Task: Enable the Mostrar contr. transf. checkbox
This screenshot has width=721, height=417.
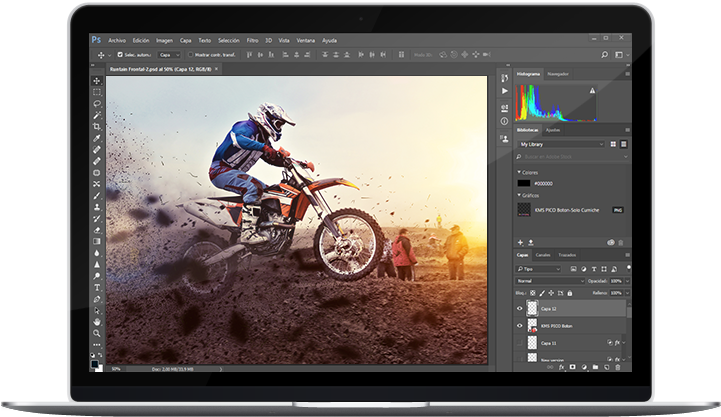Action: [x=190, y=55]
